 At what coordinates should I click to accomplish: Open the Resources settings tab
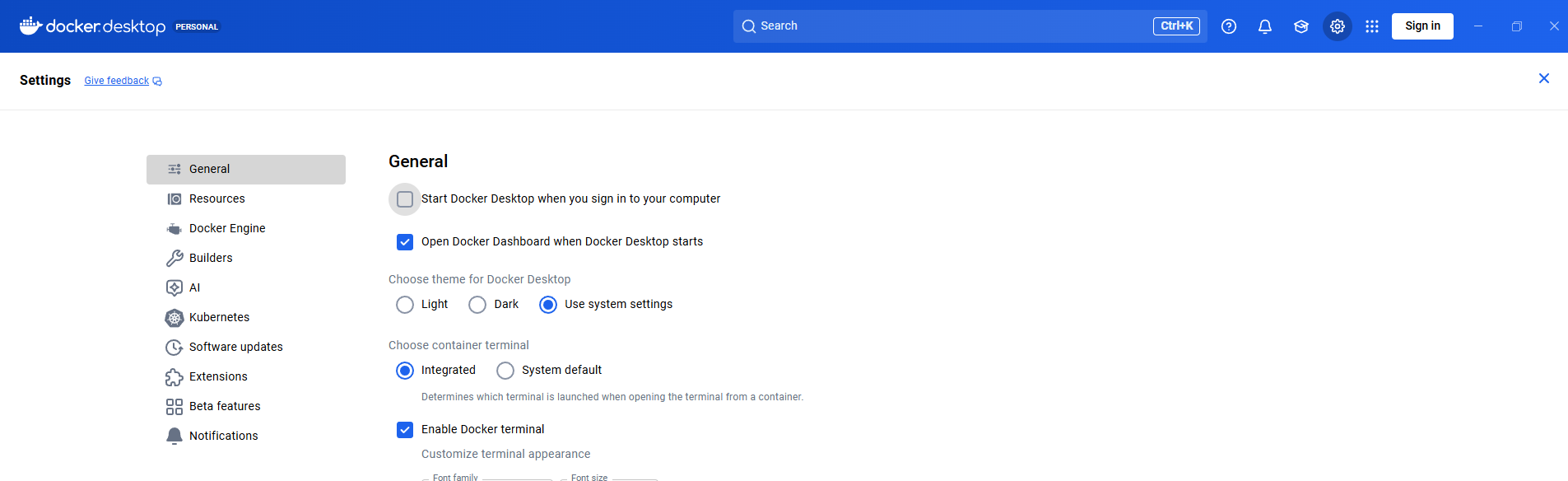(x=246, y=199)
